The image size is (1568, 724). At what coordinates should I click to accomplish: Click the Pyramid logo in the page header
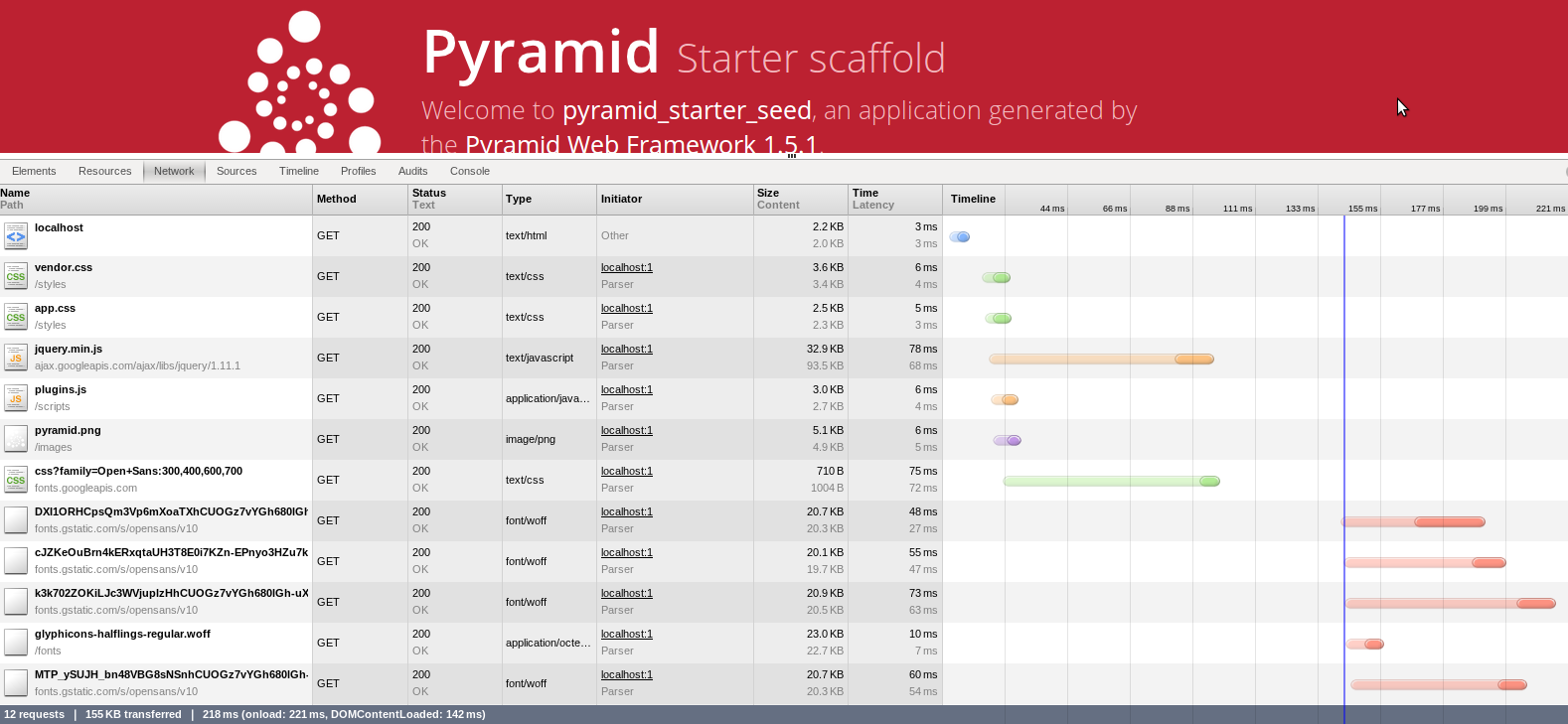coord(299,82)
